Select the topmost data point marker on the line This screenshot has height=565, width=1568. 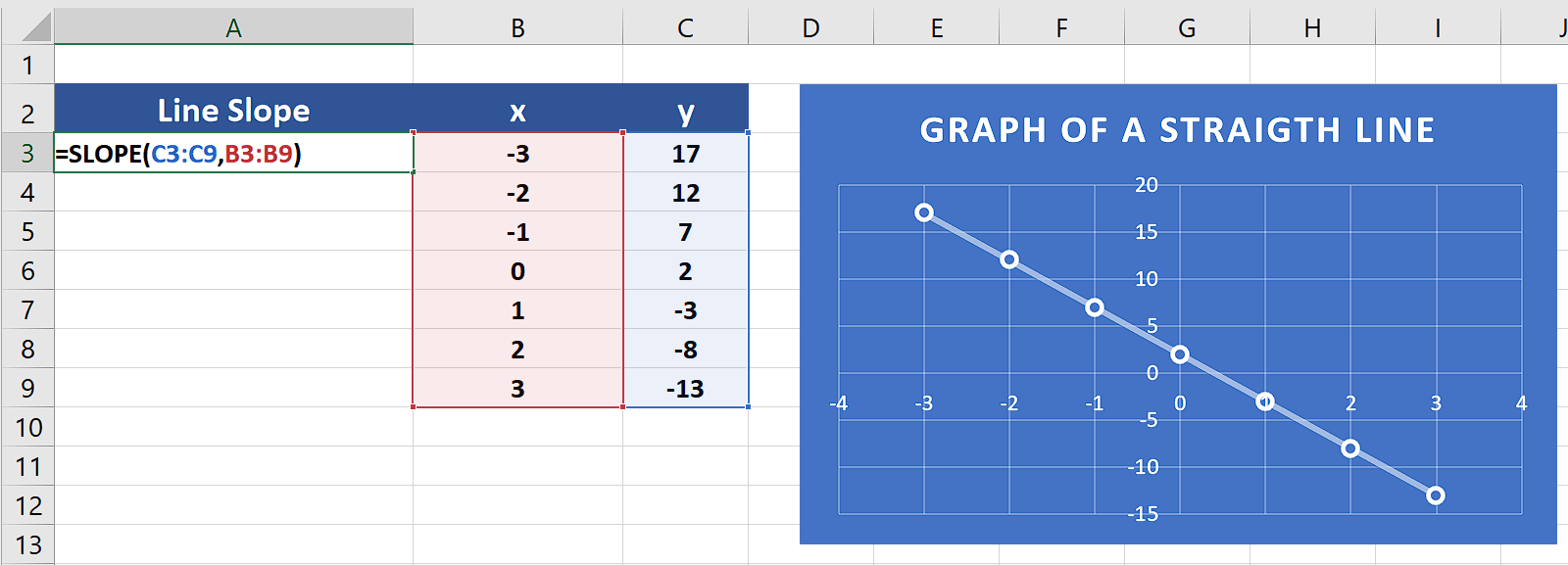[x=924, y=212]
